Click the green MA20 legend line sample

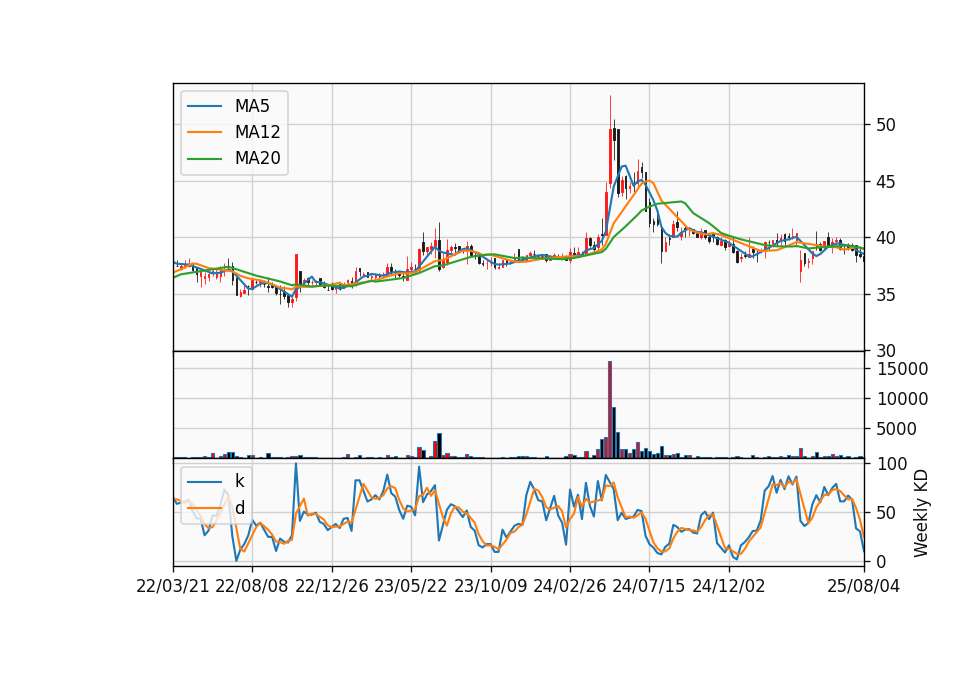pyautogui.click(x=204, y=159)
